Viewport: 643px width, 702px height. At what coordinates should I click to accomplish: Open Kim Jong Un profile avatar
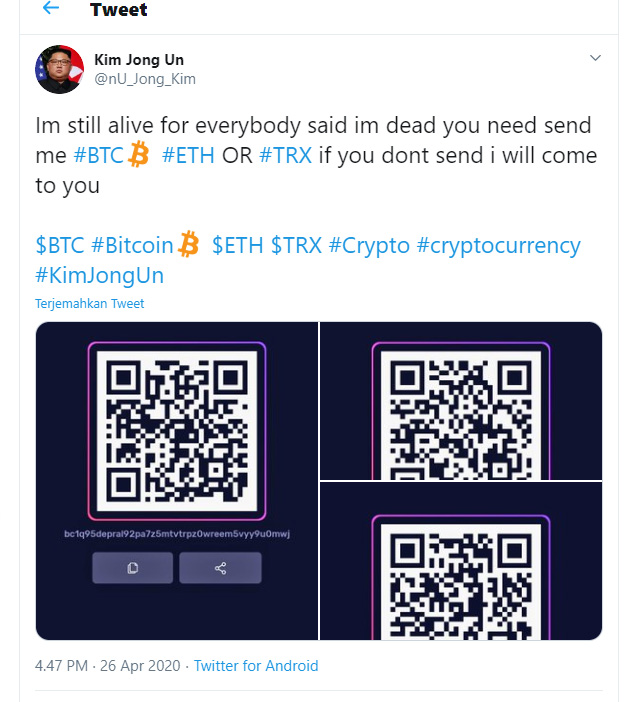(60, 69)
